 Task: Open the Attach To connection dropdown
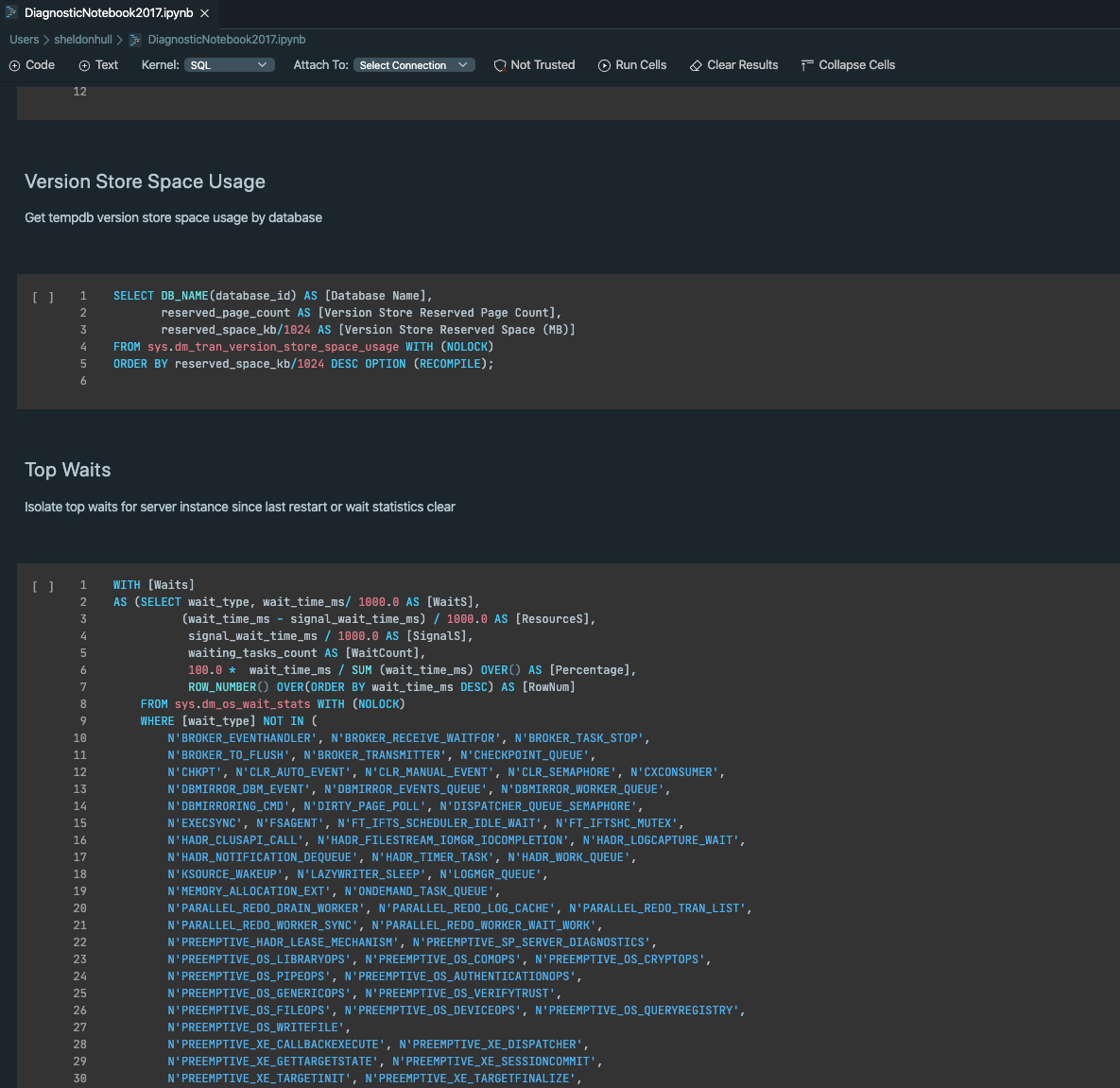tap(413, 64)
